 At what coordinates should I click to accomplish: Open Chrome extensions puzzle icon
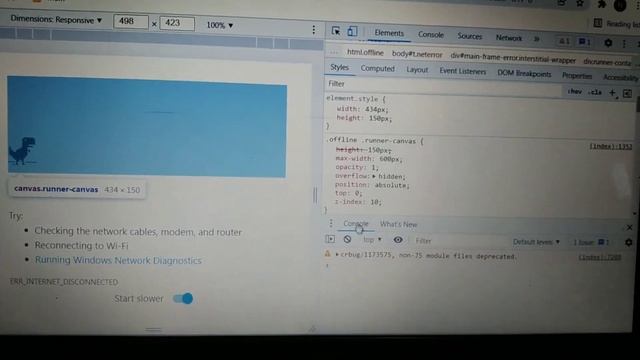(602, 4)
